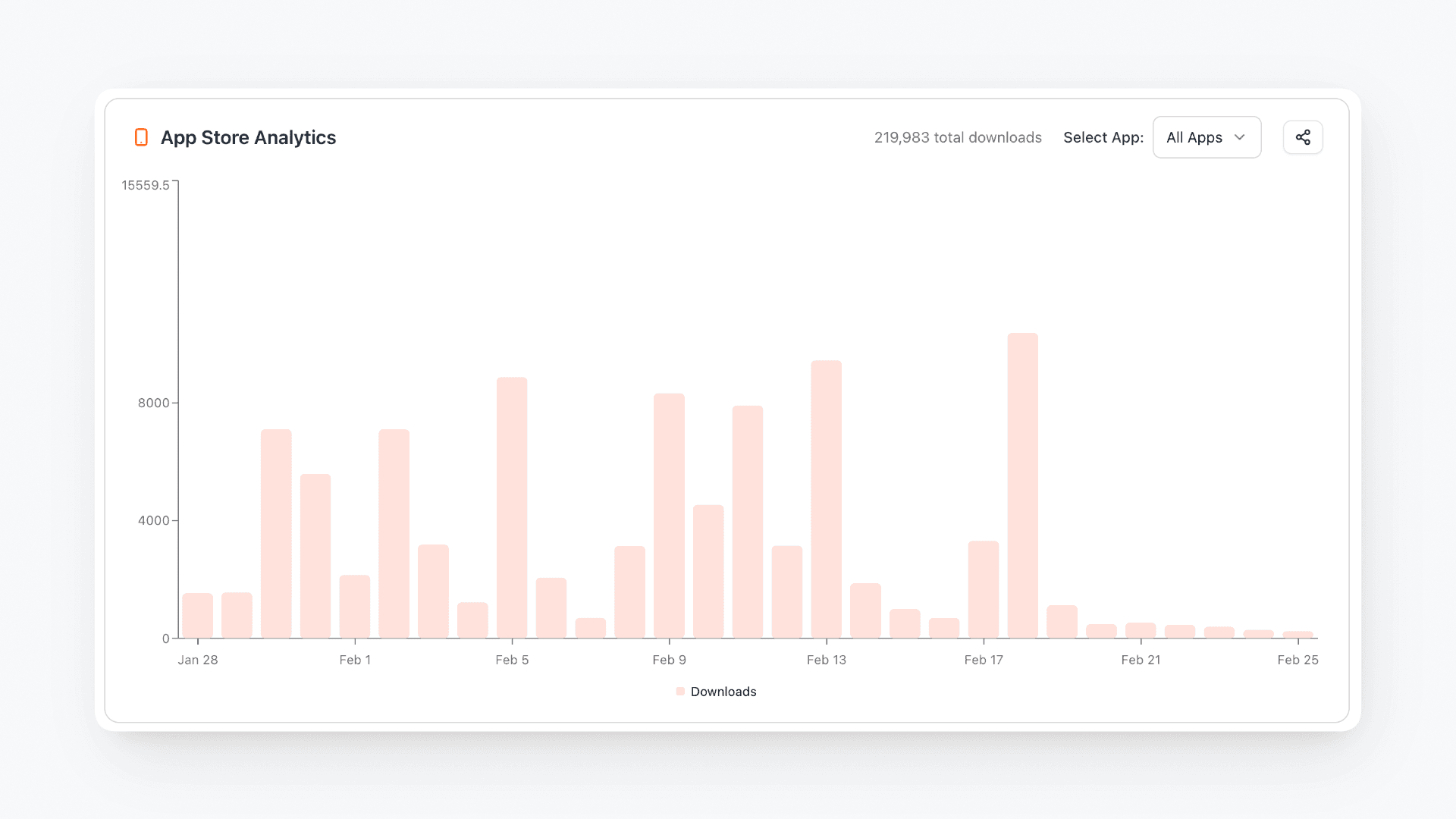1456x819 pixels.
Task: Click the Select App label
Action: 1103,137
